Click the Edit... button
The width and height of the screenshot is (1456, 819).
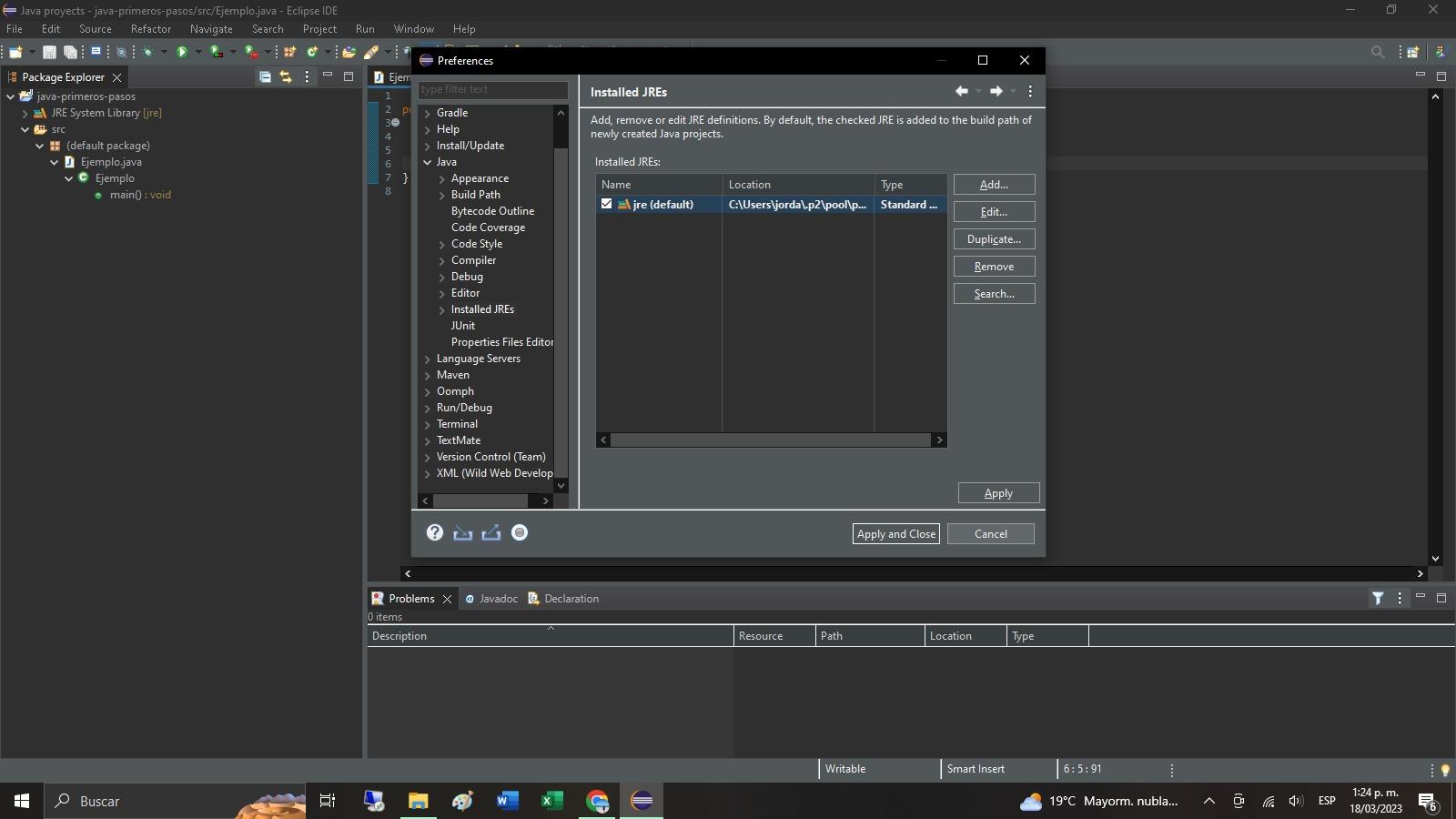[994, 212]
